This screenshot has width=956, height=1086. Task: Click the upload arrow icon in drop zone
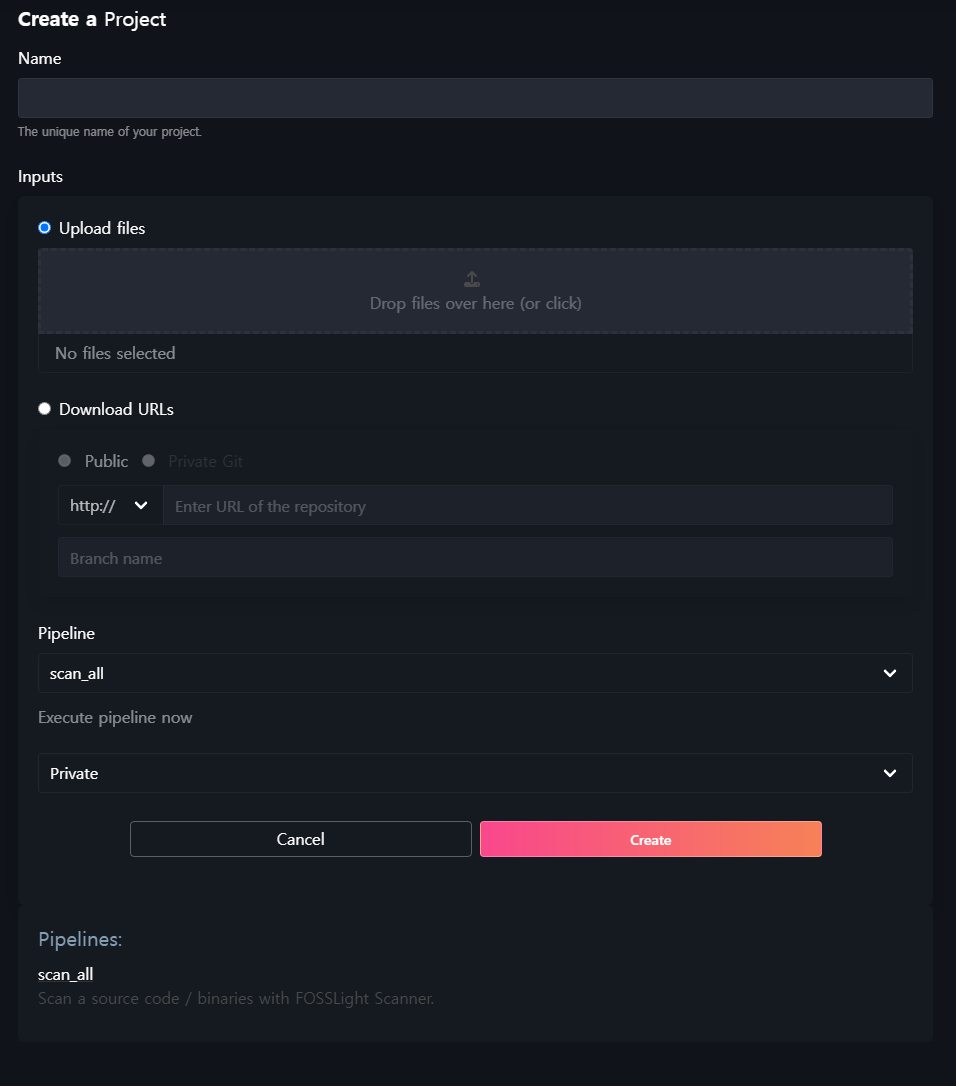(x=474, y=280)
